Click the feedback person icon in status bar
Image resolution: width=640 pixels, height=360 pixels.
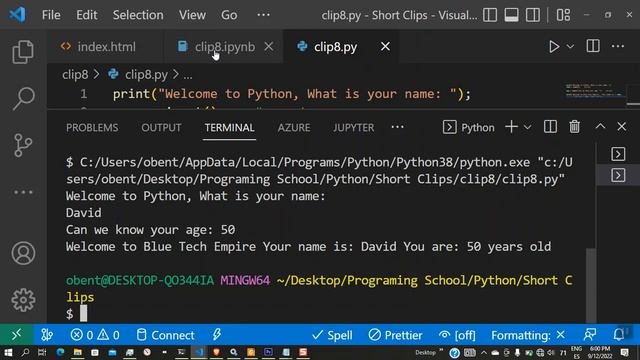pos(589,335)
